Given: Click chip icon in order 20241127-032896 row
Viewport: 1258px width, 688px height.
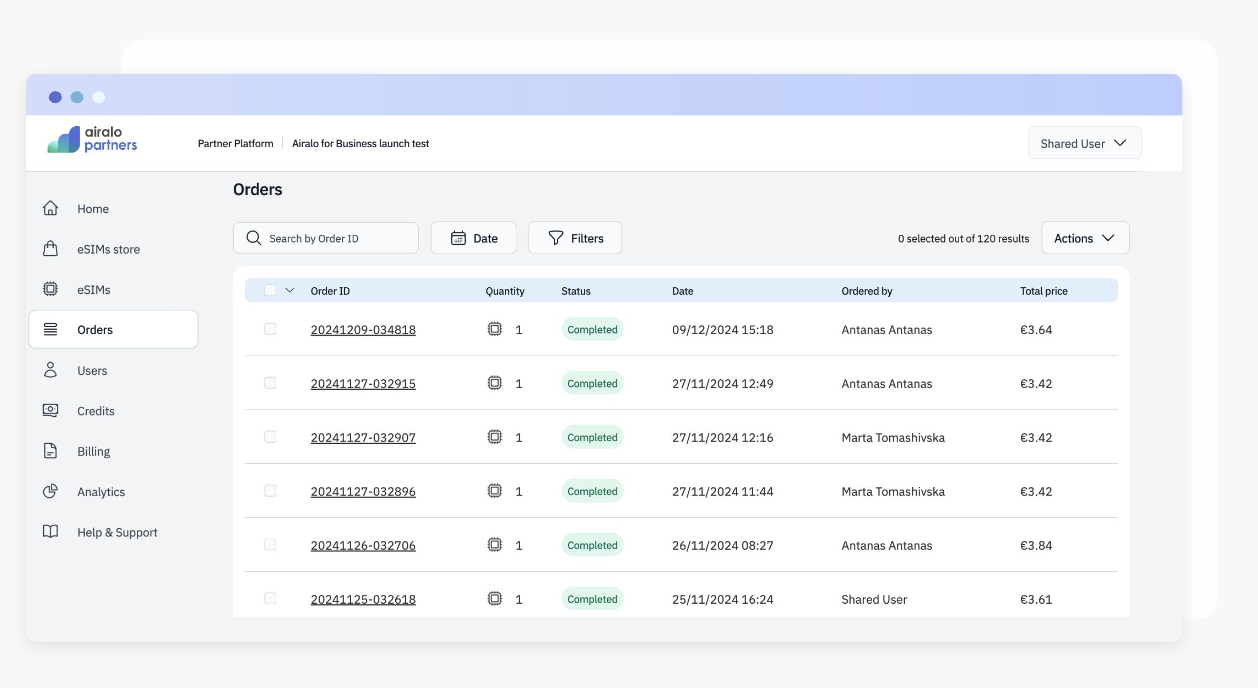Looking at the screenshot, I should 494,491.
